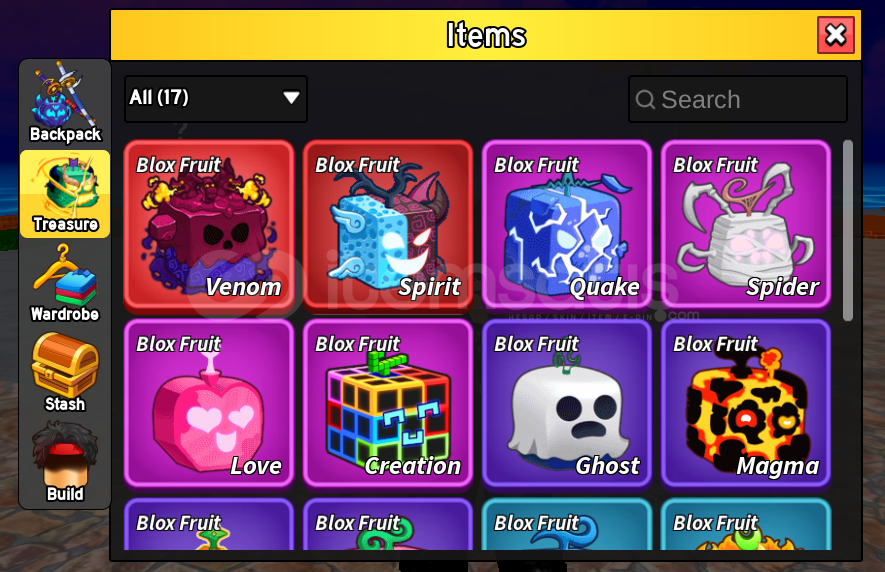Click the magnifier icon in Search box
The height and width of the screenshot is (572, 885).
(645, 100)
